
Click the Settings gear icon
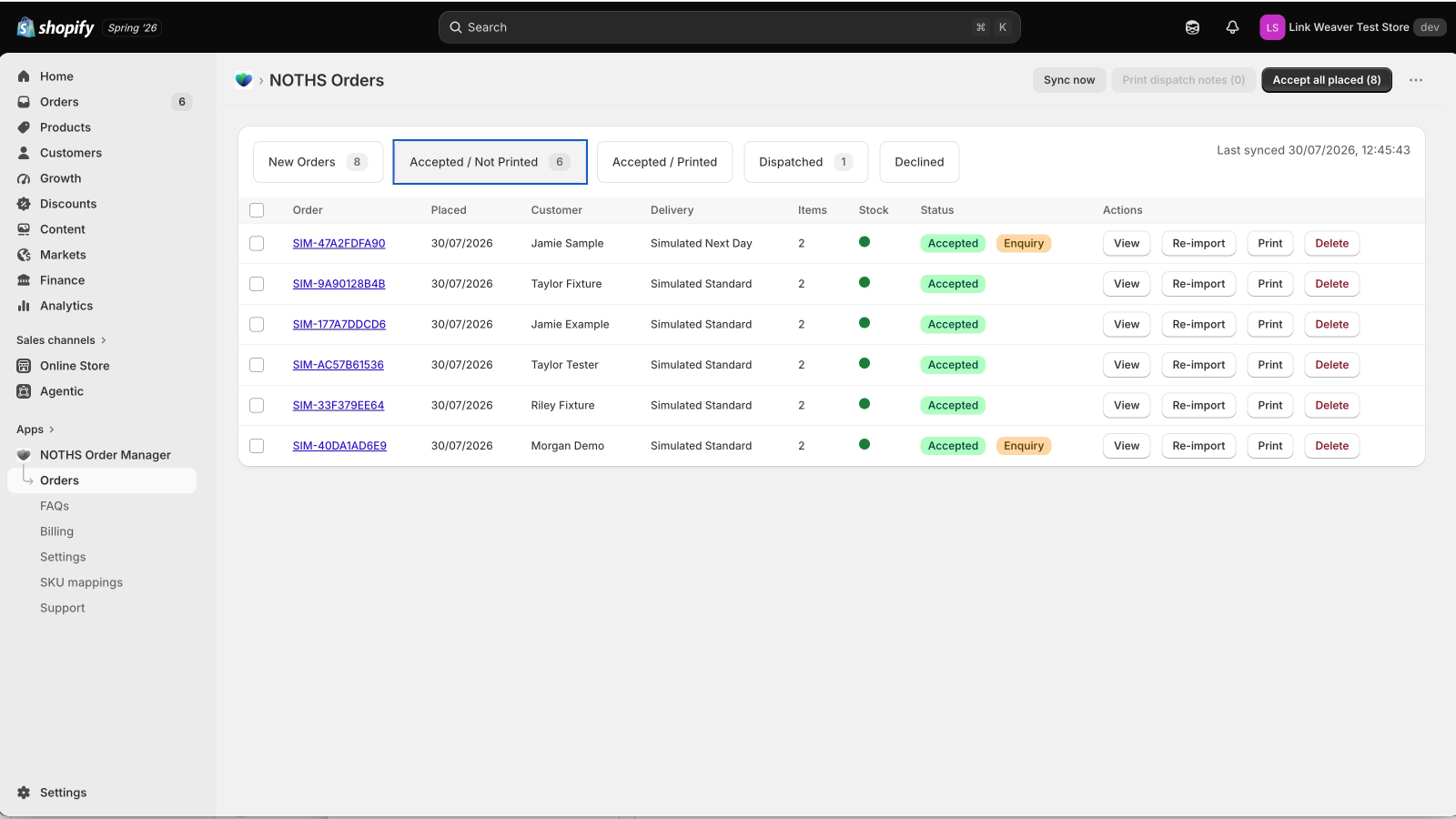click(x=24, y=793)
